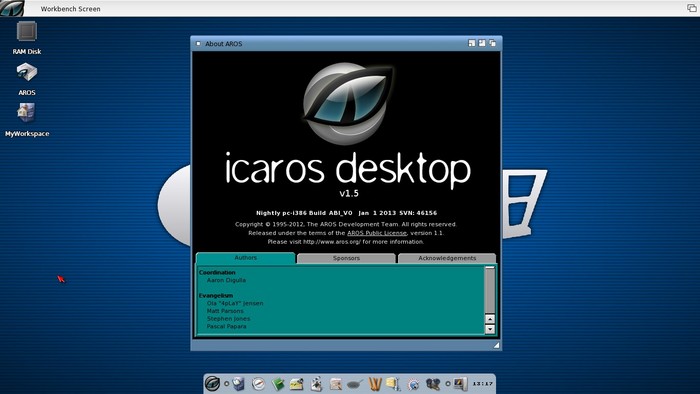Switch to the Sponsors tab
This screenshot has height=394, width=700.
[x=346, y=258]
